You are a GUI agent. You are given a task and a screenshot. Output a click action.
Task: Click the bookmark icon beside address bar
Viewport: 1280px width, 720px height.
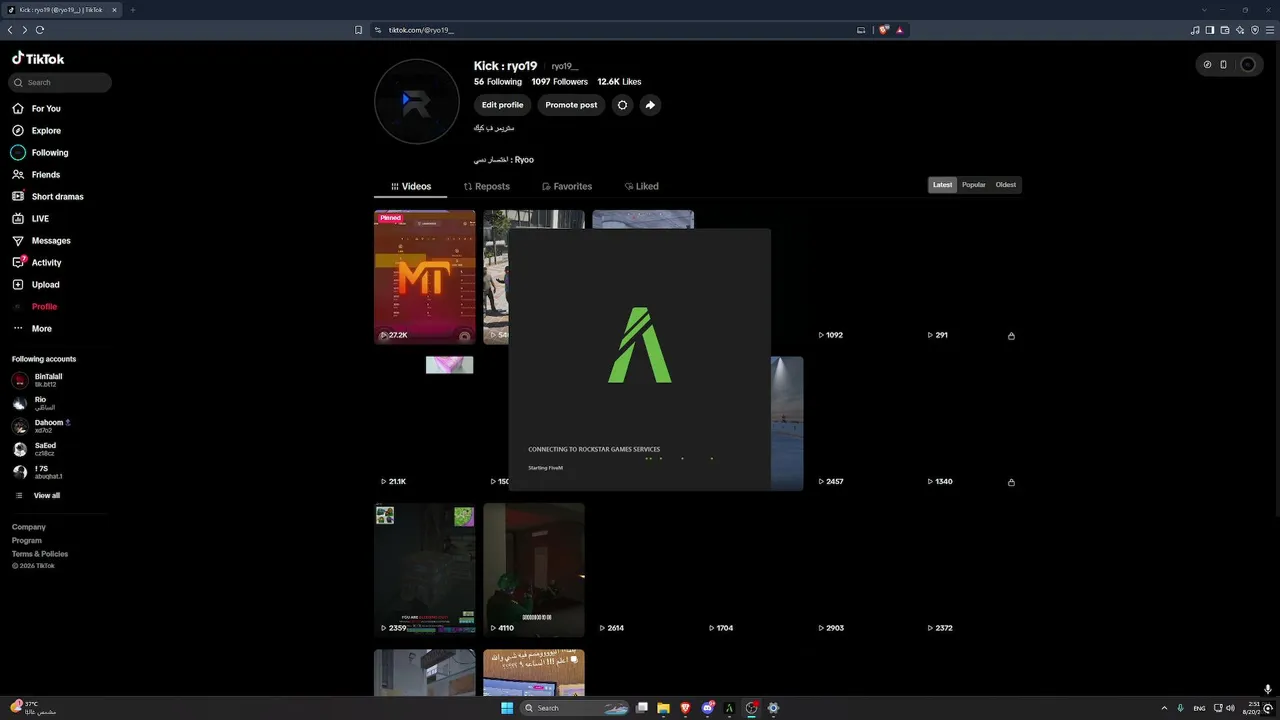point(359,30)
